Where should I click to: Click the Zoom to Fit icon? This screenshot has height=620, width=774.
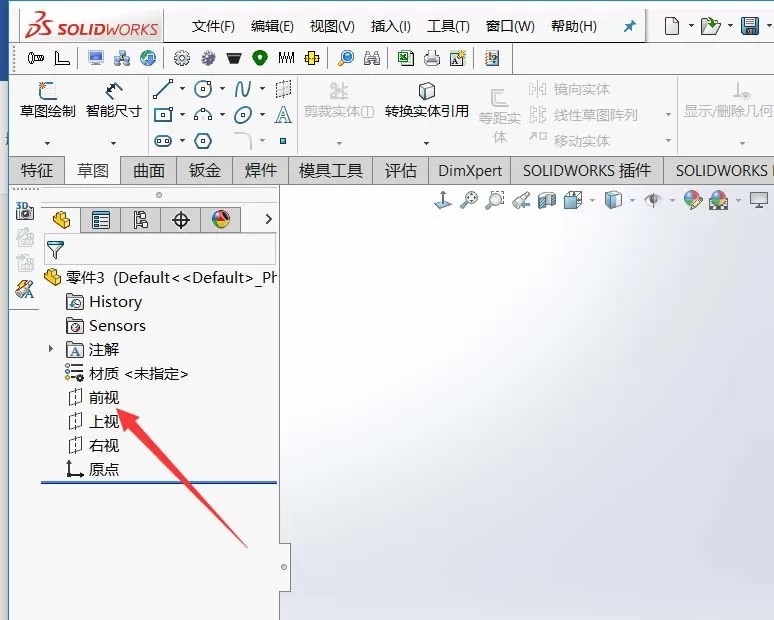468,200
